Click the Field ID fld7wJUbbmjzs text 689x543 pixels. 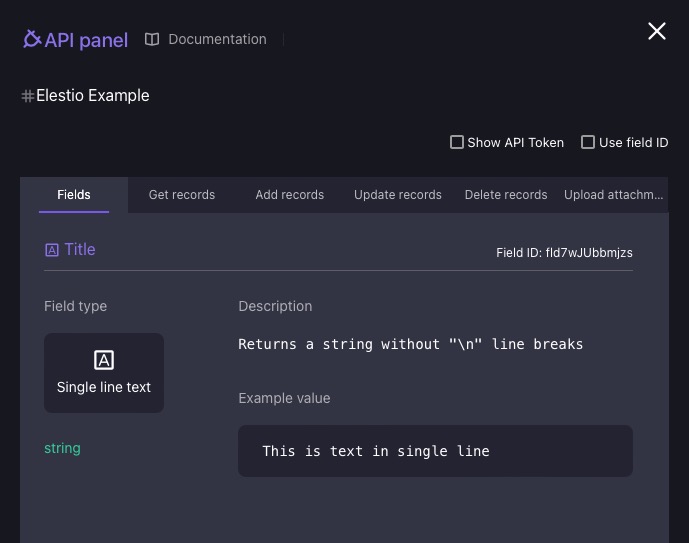point(564,253)
